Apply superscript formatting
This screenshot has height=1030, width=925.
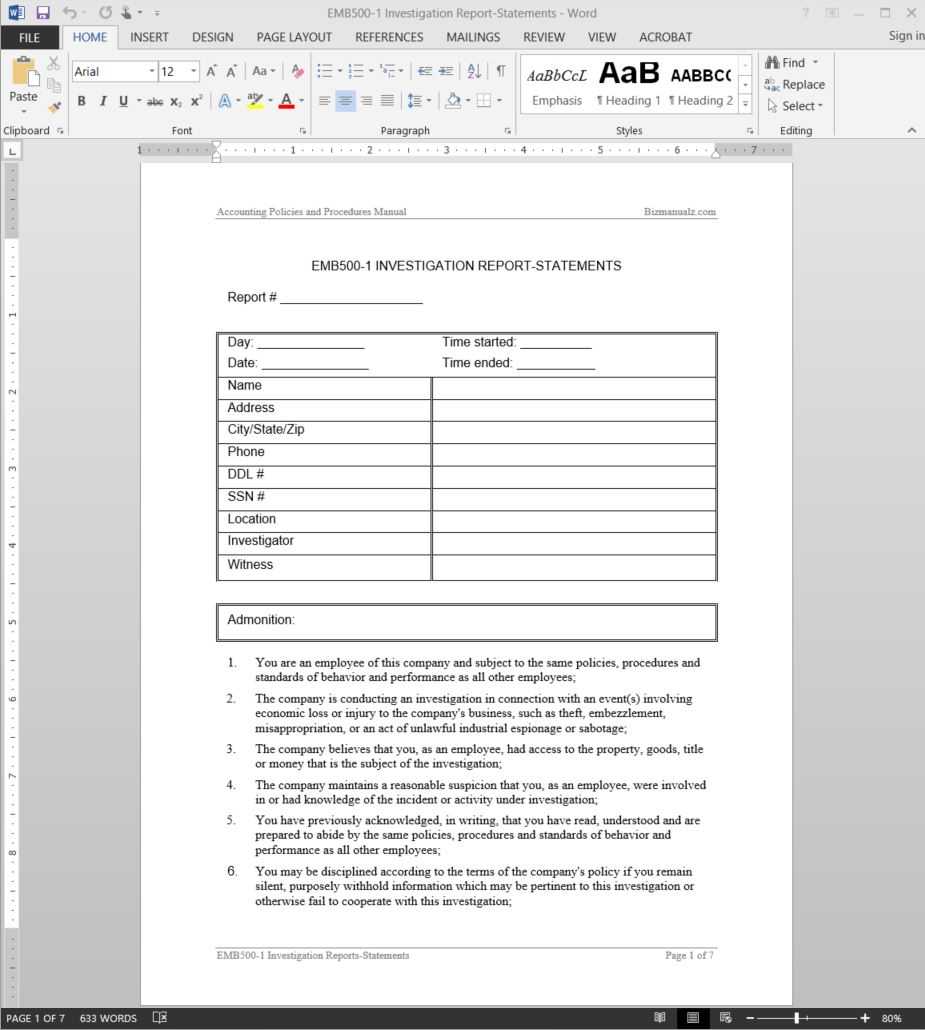[196, 101]
